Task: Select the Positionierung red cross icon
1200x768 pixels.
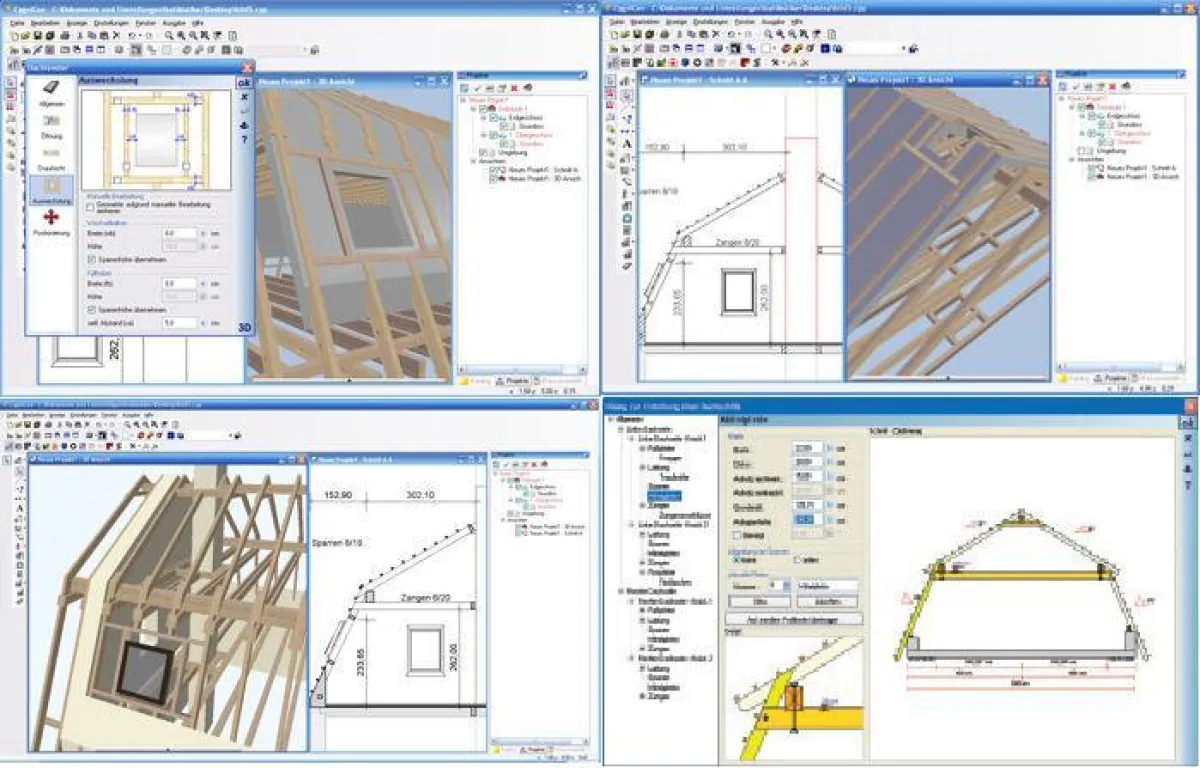Action: (x=51, y=218)
